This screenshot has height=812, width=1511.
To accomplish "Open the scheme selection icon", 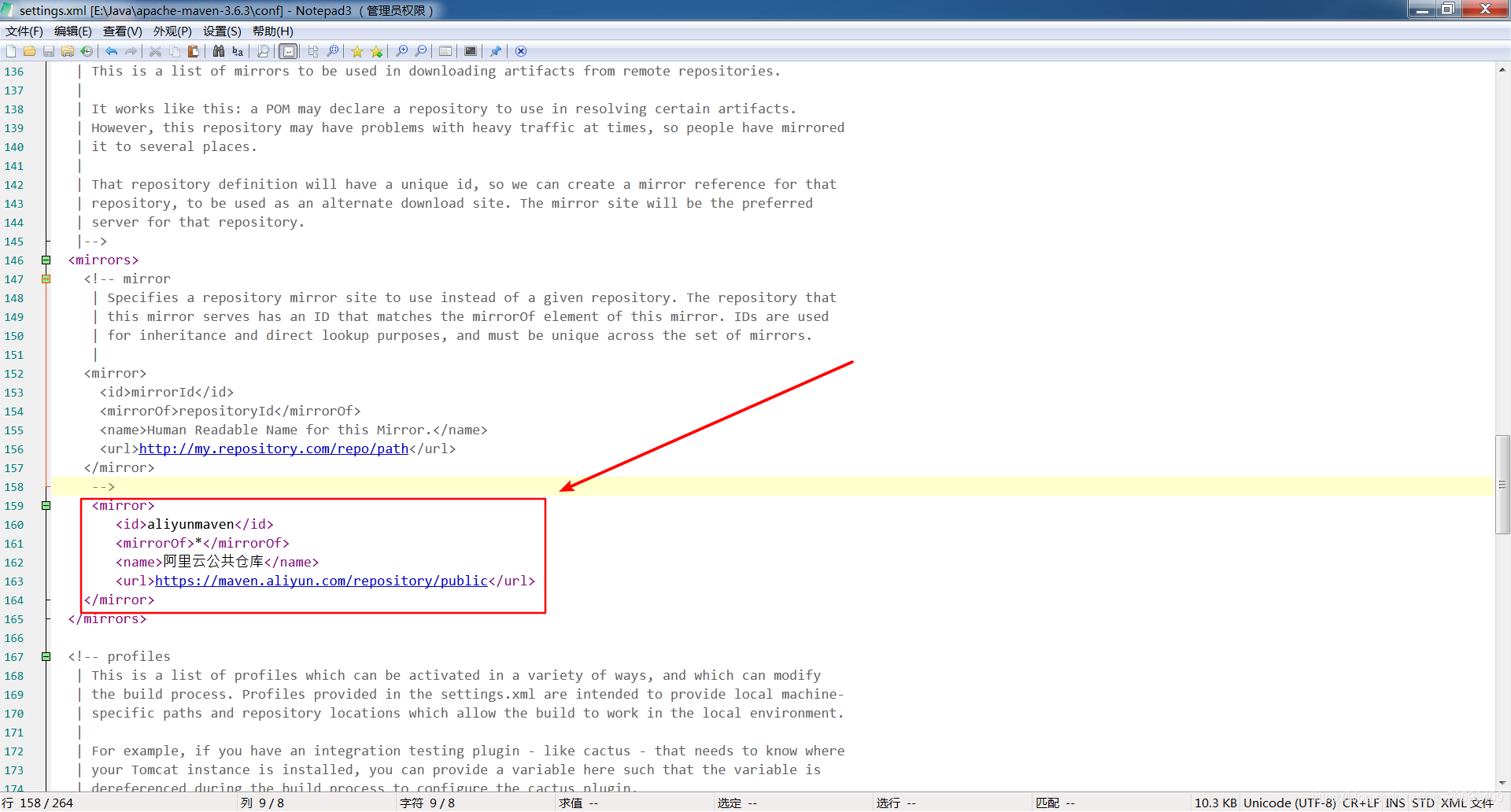I will point(445,51).
